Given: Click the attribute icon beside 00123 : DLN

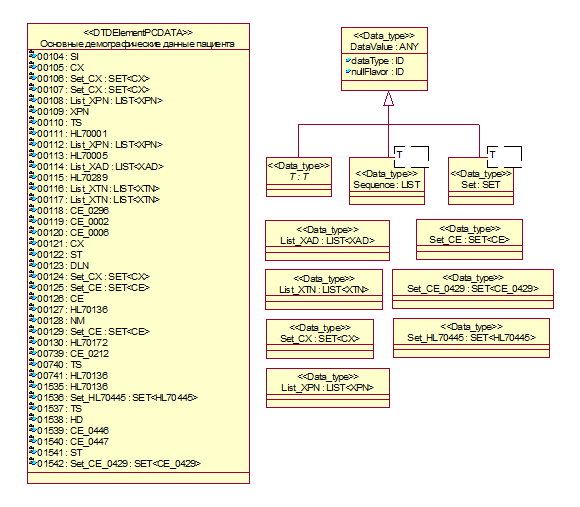Looking at the screenshot, I should pyautogui.click(x=33, y=265).
